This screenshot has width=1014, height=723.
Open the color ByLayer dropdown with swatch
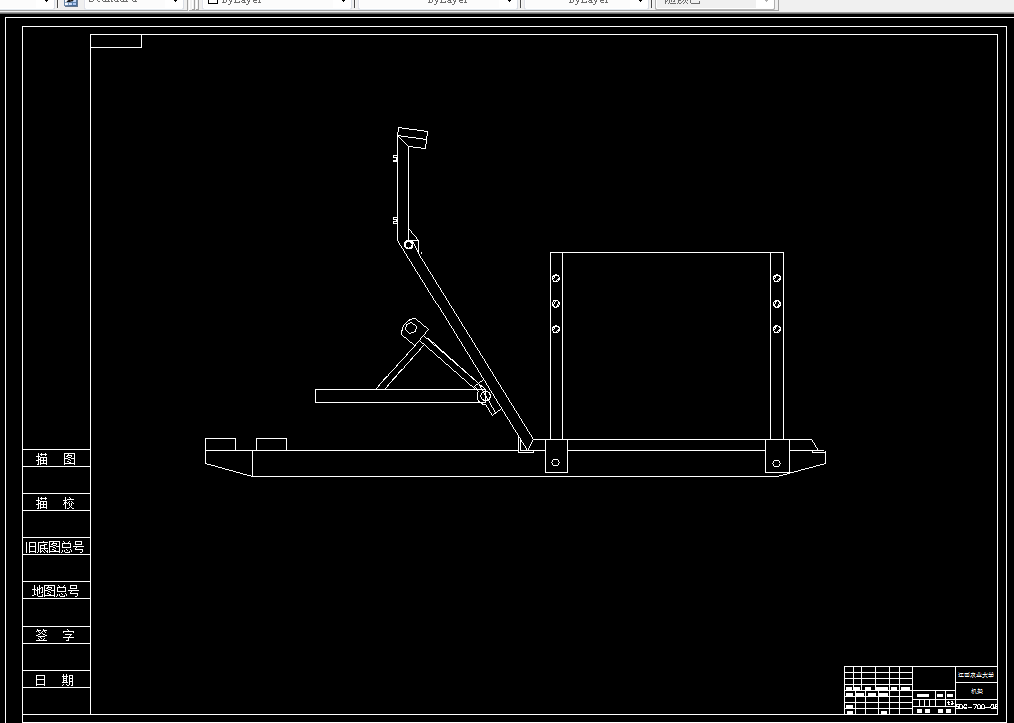coord(276,3)
